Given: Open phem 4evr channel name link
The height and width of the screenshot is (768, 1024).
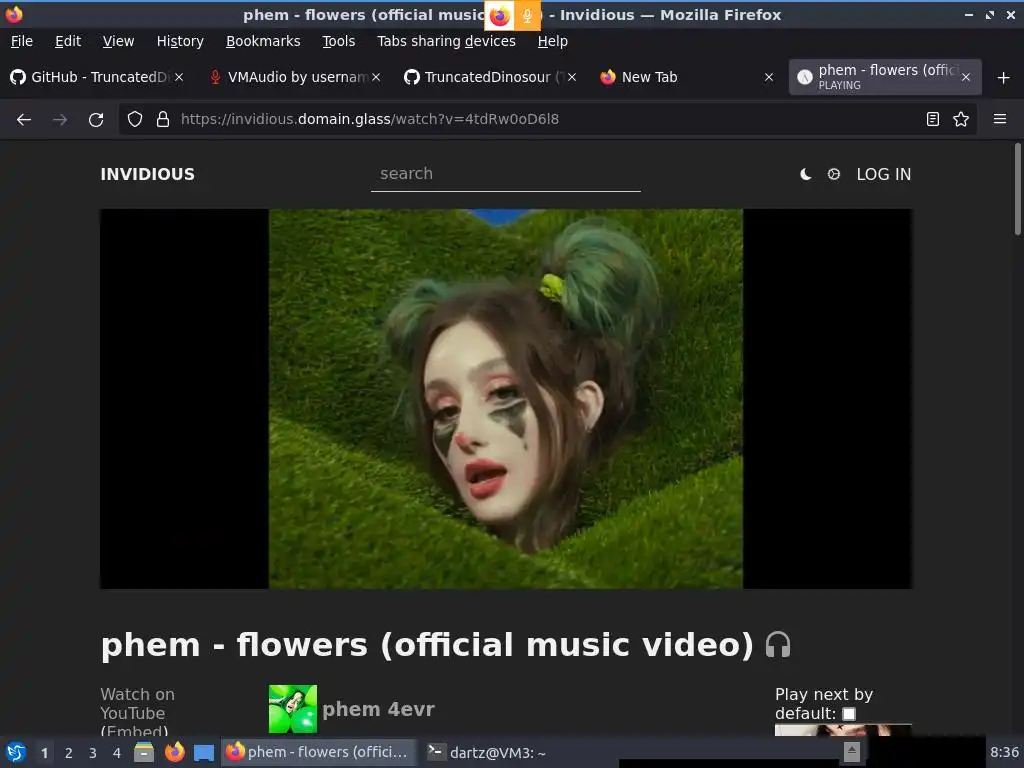Looking at the screenshot, I should 378,709.
